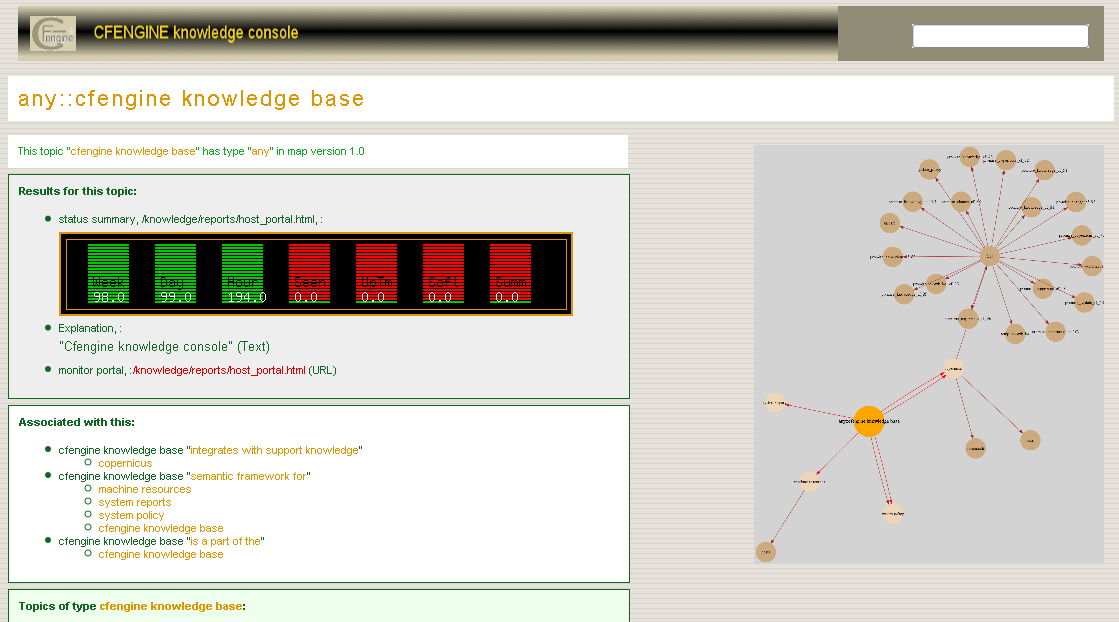Click the "any" type link in topic description
This screenshot has width=1119, height=622.
click(x=260, y=151)
